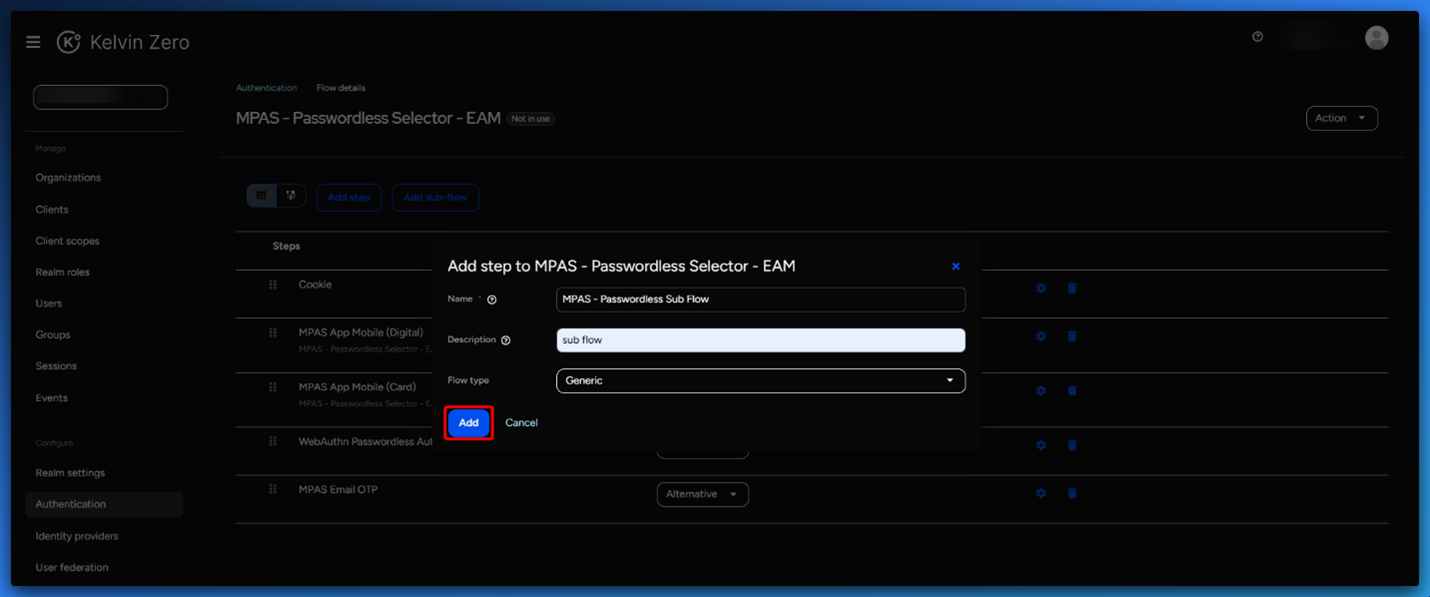Image resolution: width=1430 pixels, height=597 pixels.
Task: Open MPAS Email OTP Alternative requirement dropdown
Action: pos(702,494)
